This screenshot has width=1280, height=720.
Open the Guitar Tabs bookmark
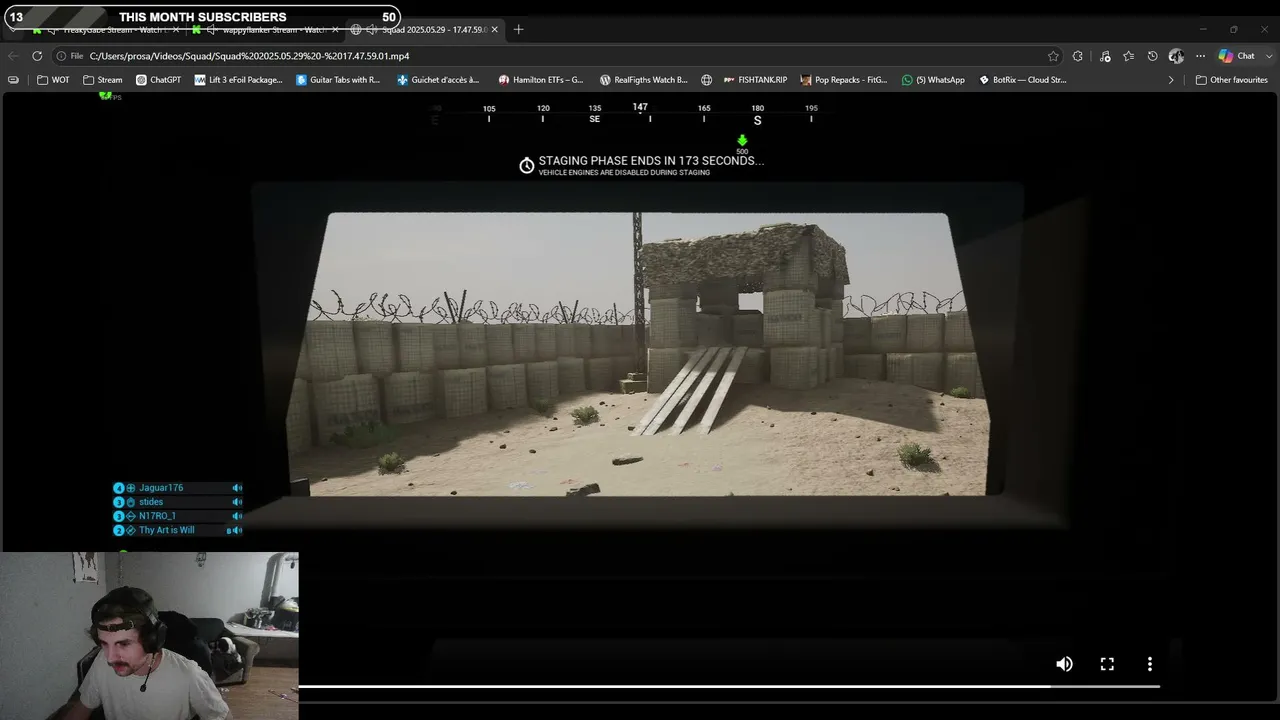tap(338, 80)
